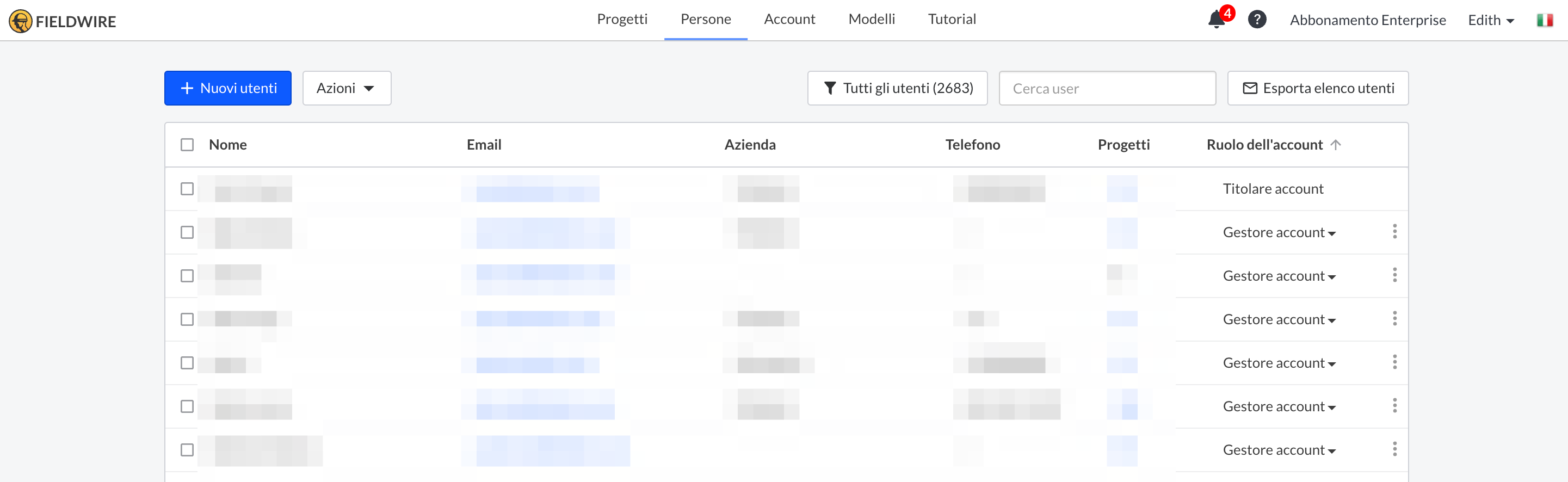
Task: Select the Persone tab
Action: [x=706, y=20]
